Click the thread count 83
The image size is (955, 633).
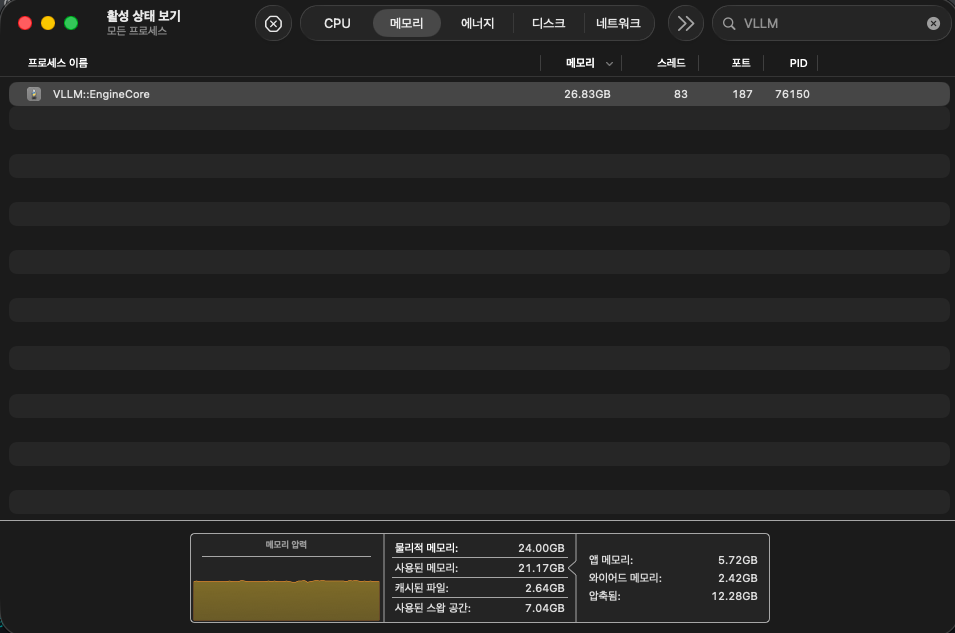[x=680, y=94]
